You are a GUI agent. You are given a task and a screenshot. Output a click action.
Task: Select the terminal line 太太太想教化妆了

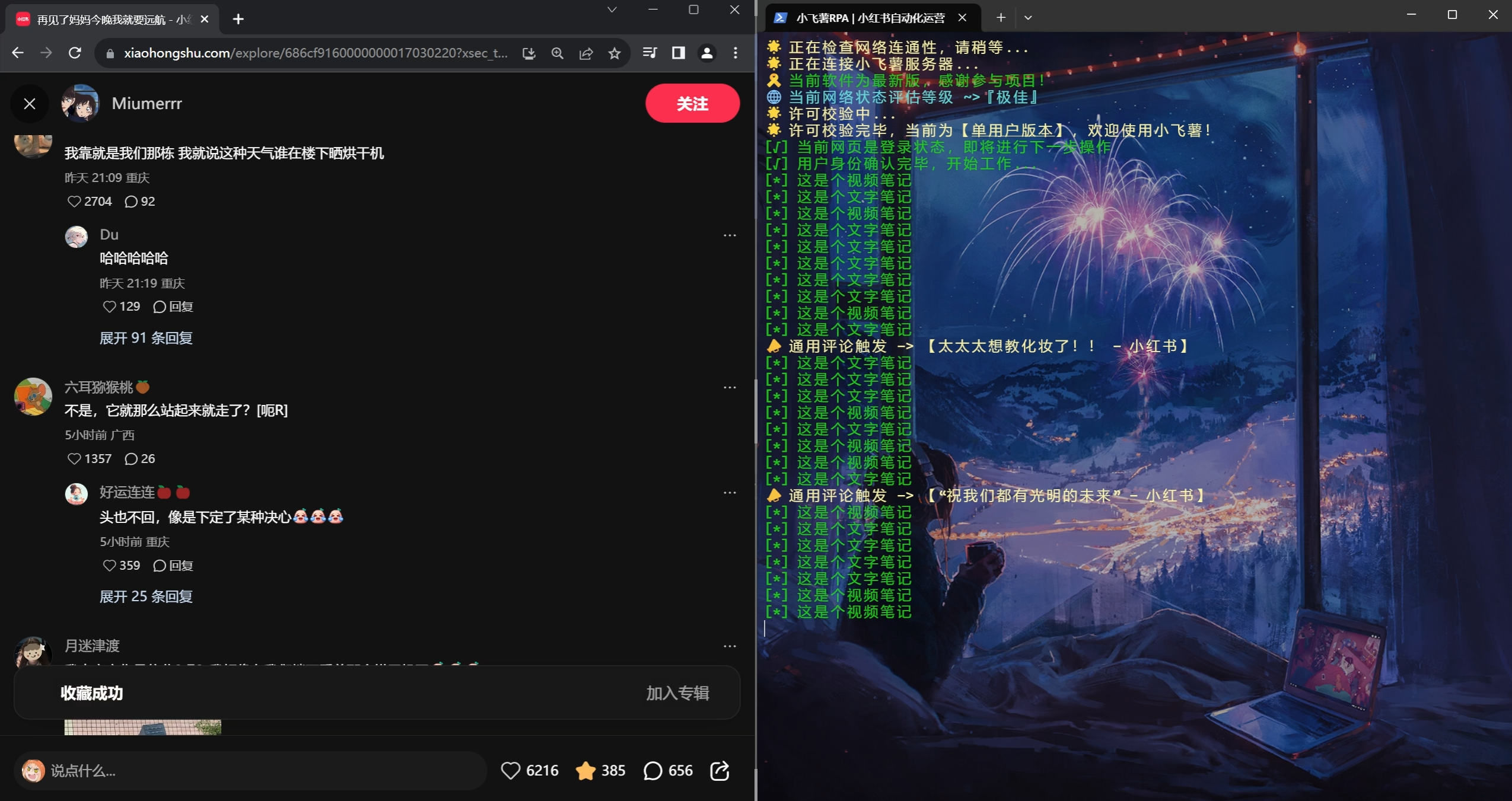(x=978, y=346)
